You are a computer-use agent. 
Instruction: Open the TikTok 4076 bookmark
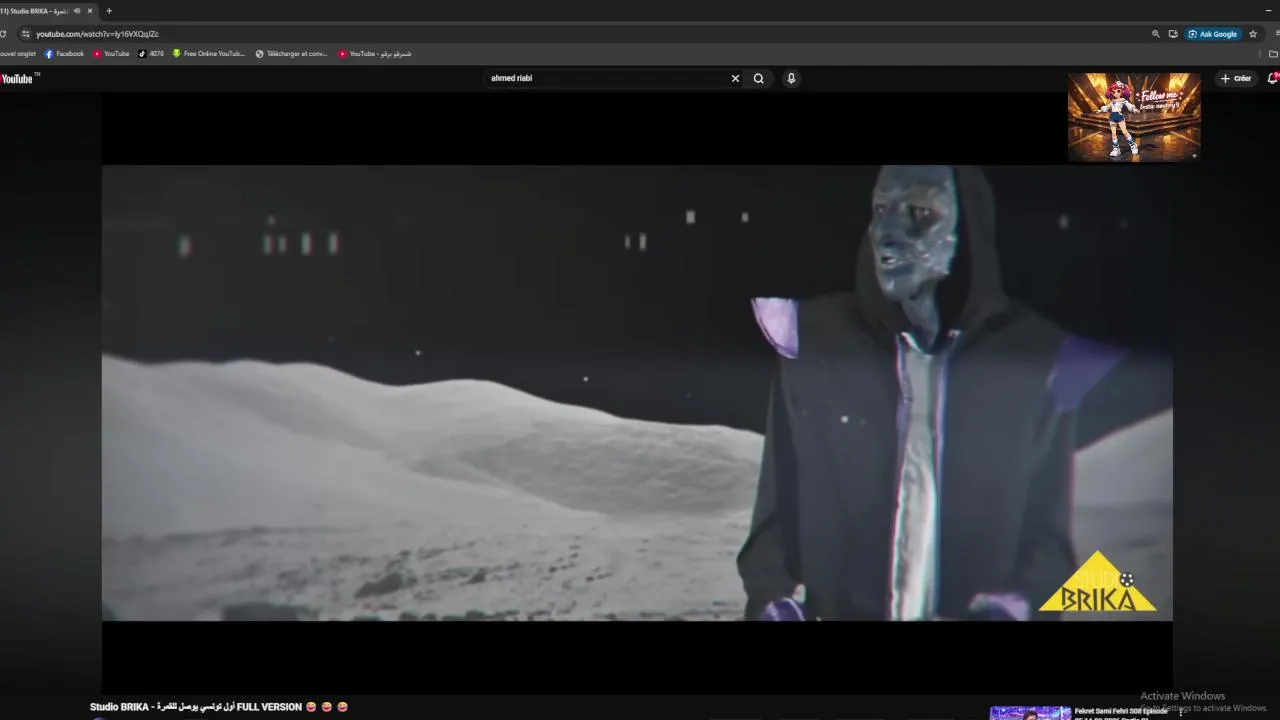[x=151, y=54]
